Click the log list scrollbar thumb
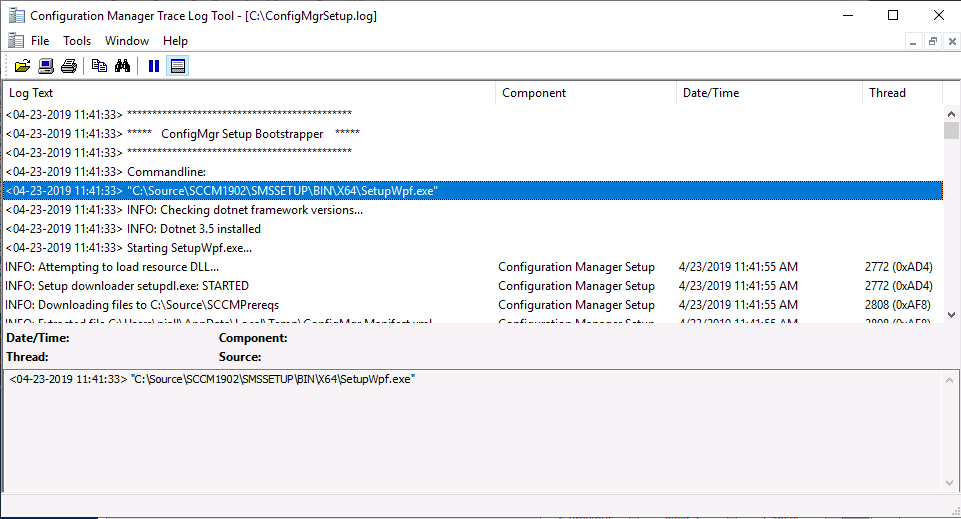The width and height of the screenshot is (961, 519). 951,131
